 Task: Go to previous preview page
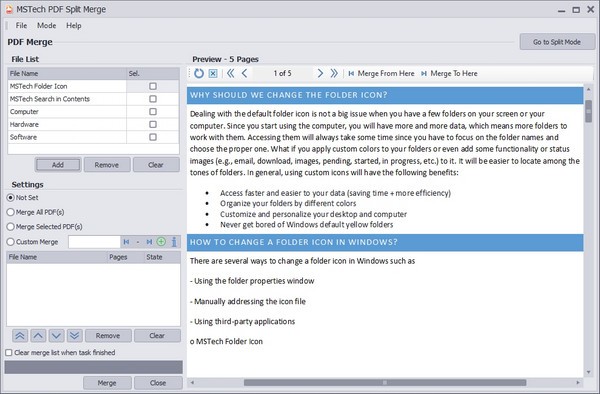244,73
